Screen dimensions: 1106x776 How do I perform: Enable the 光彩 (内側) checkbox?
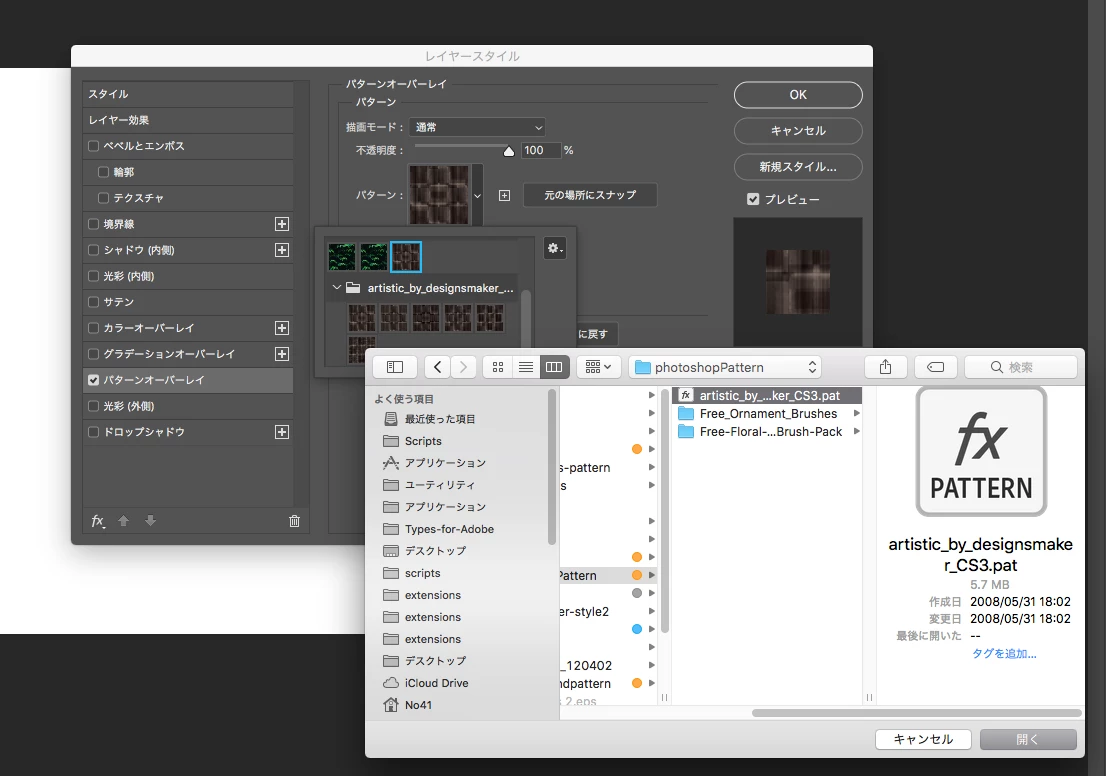(x=93, y=276)
